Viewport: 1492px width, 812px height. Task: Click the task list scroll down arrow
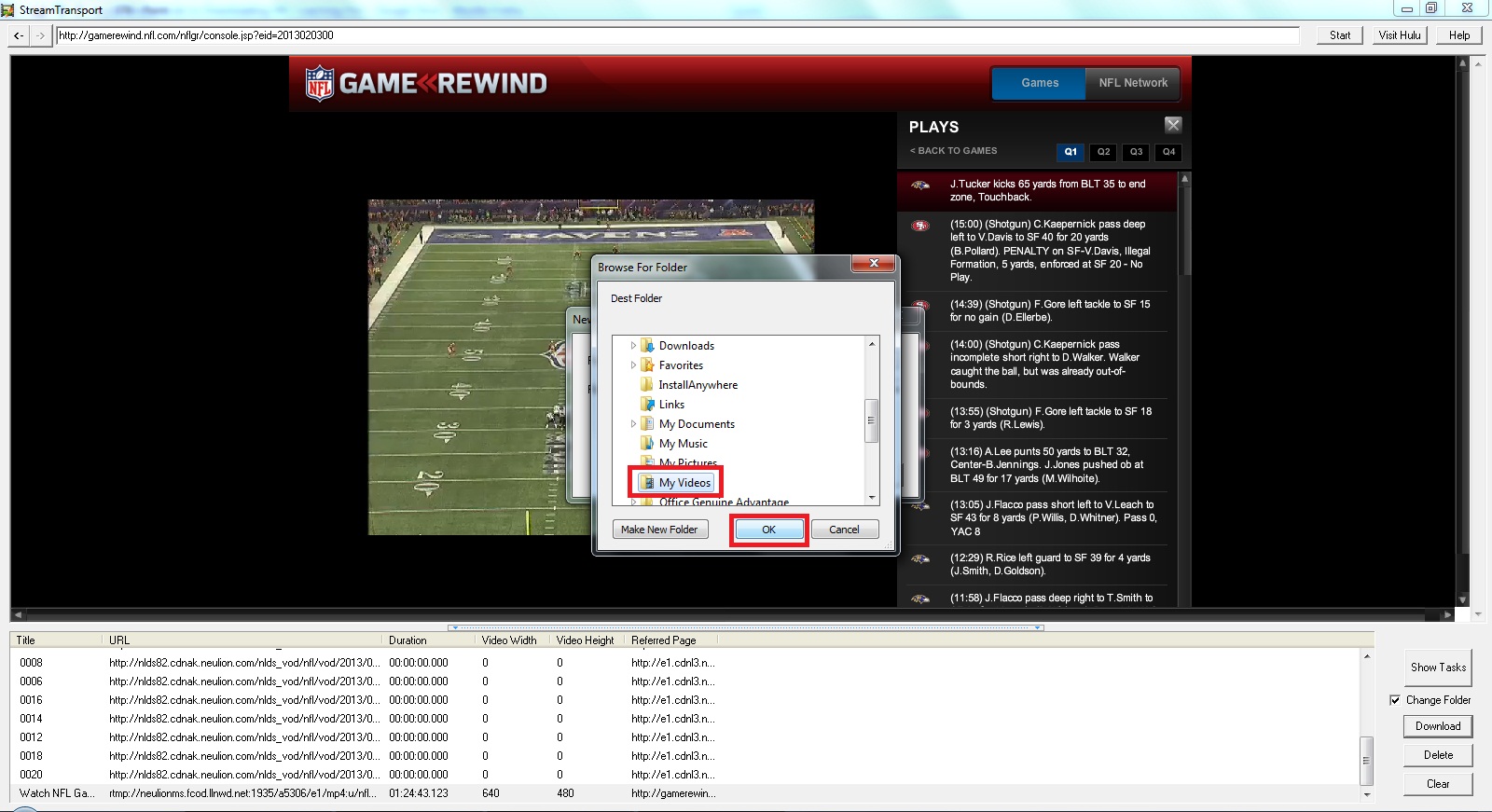click(1367, 794)
